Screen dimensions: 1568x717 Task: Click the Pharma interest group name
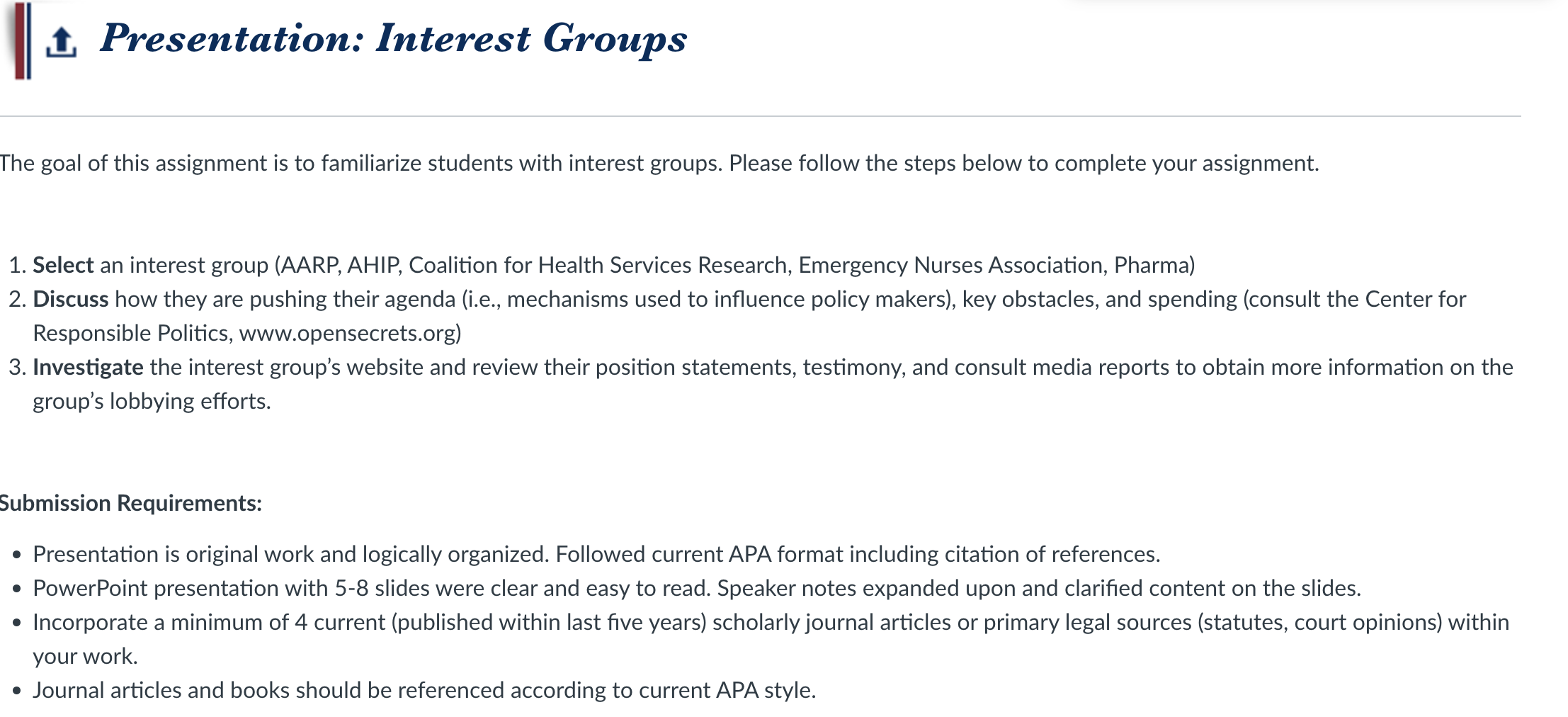pyautogui.click(x=1151, y=265)
